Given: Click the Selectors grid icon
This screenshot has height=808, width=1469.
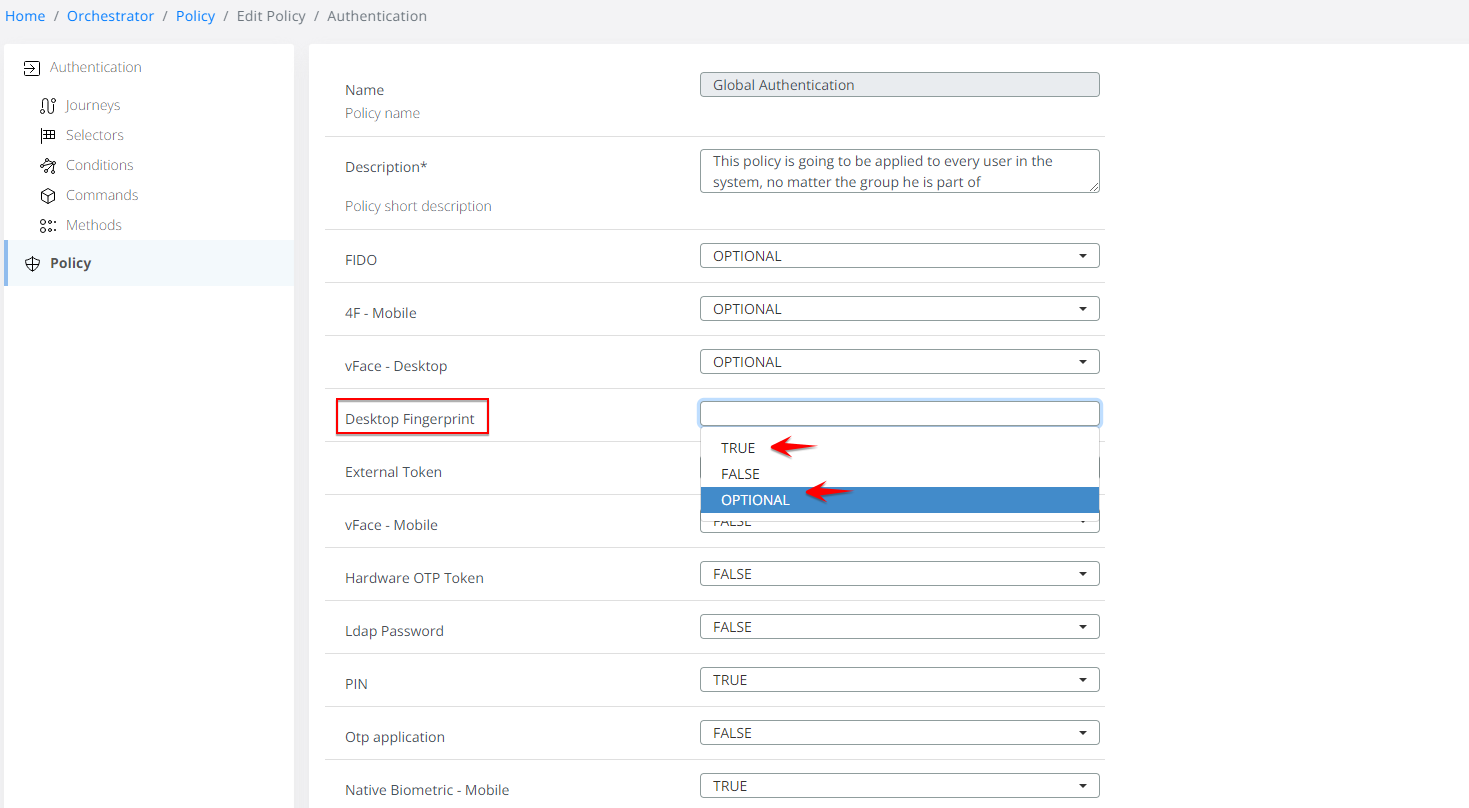Looking at the screenshot, I should pos(47,136).
